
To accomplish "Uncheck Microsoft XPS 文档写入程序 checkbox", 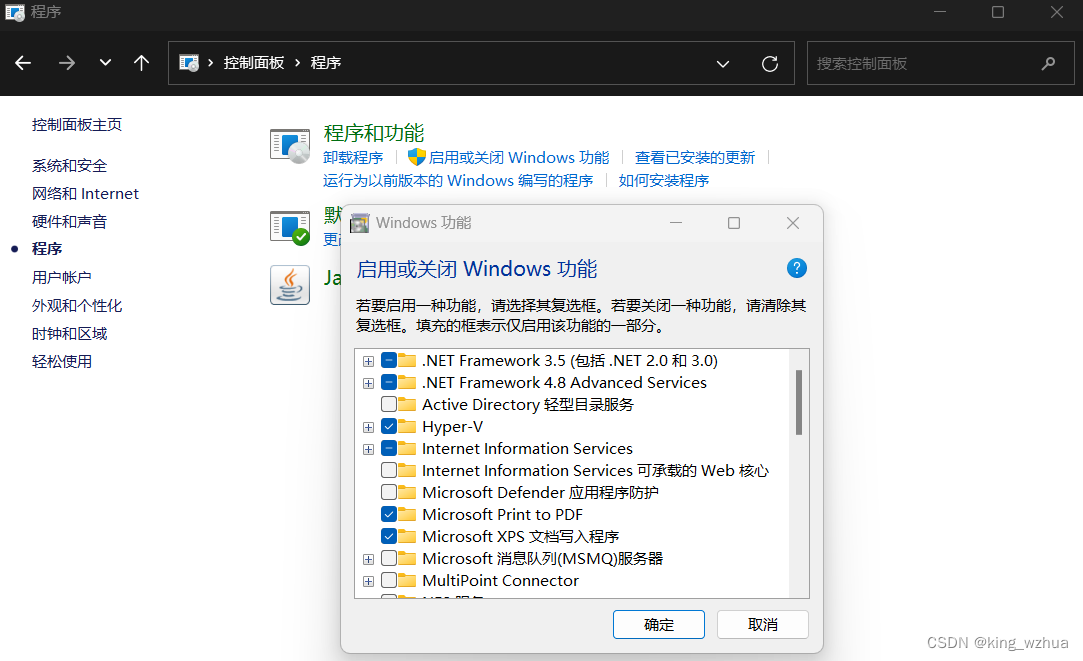I will coord(389,536).
